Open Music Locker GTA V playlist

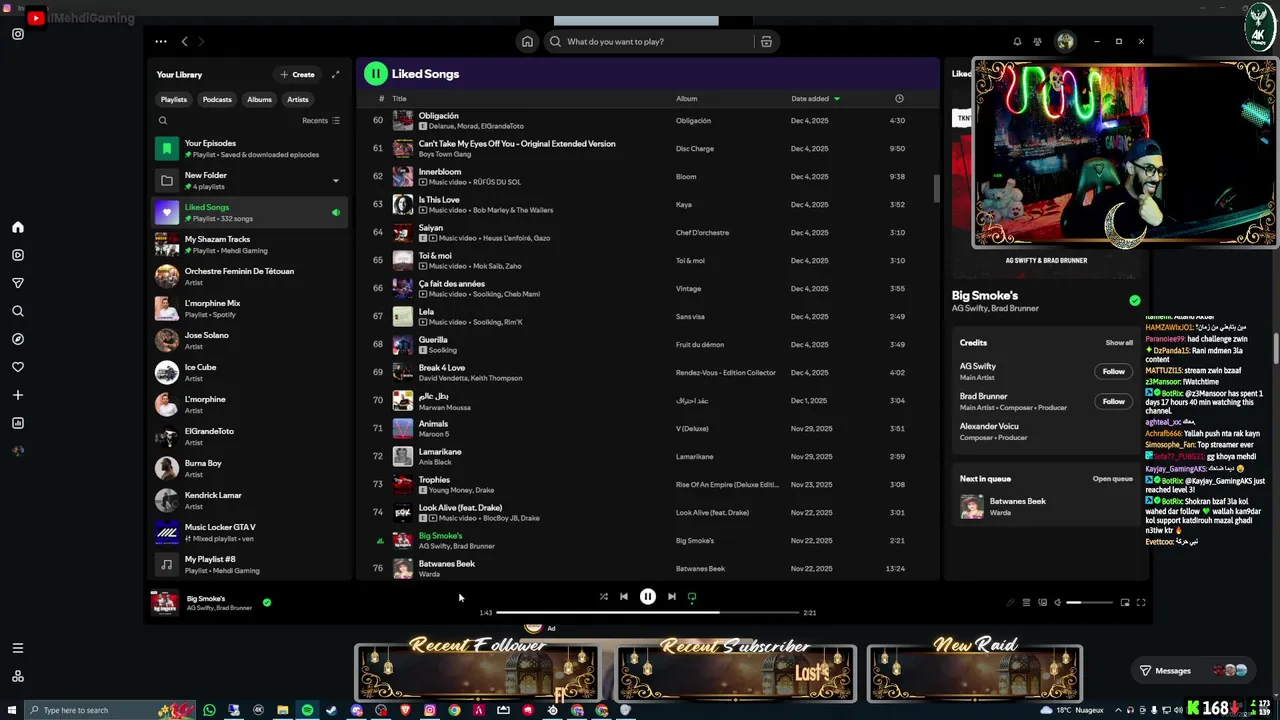[x=250, y=532]
